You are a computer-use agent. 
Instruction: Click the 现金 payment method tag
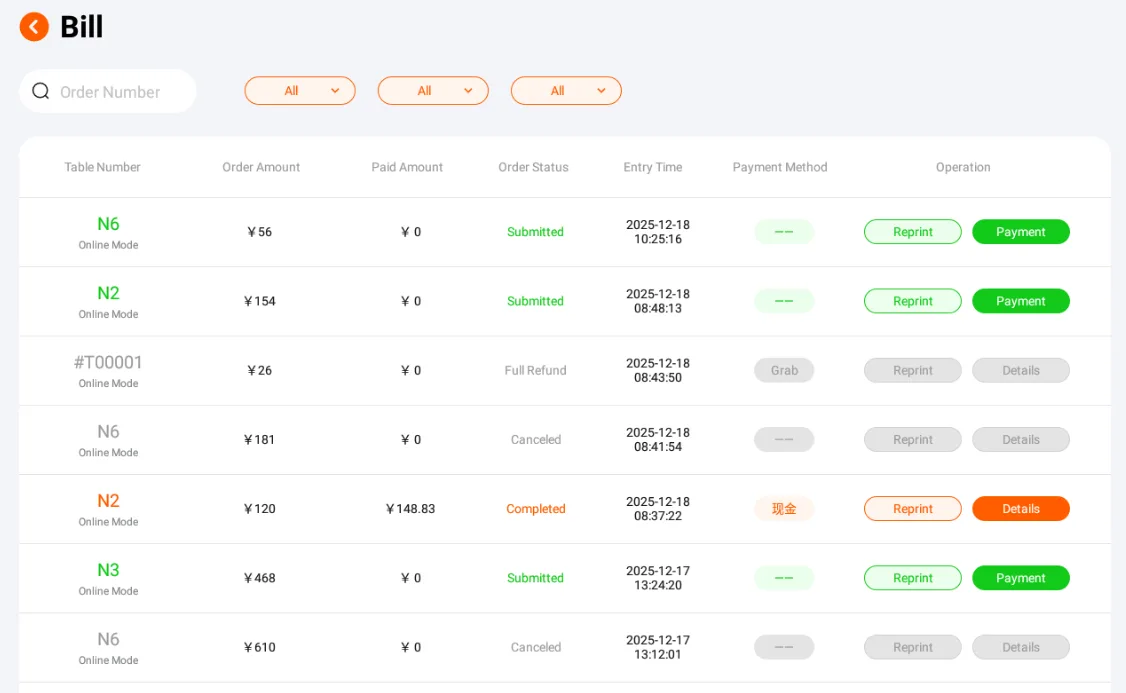[784, 508]
